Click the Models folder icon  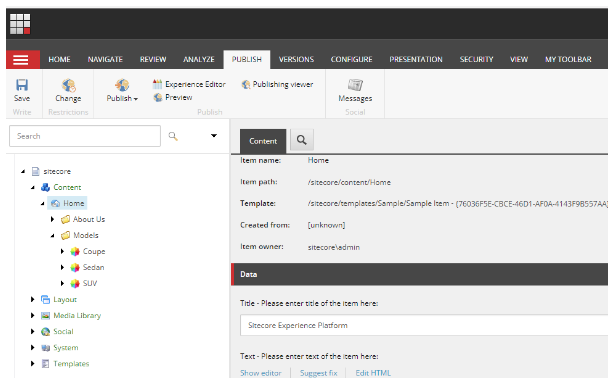66,235
